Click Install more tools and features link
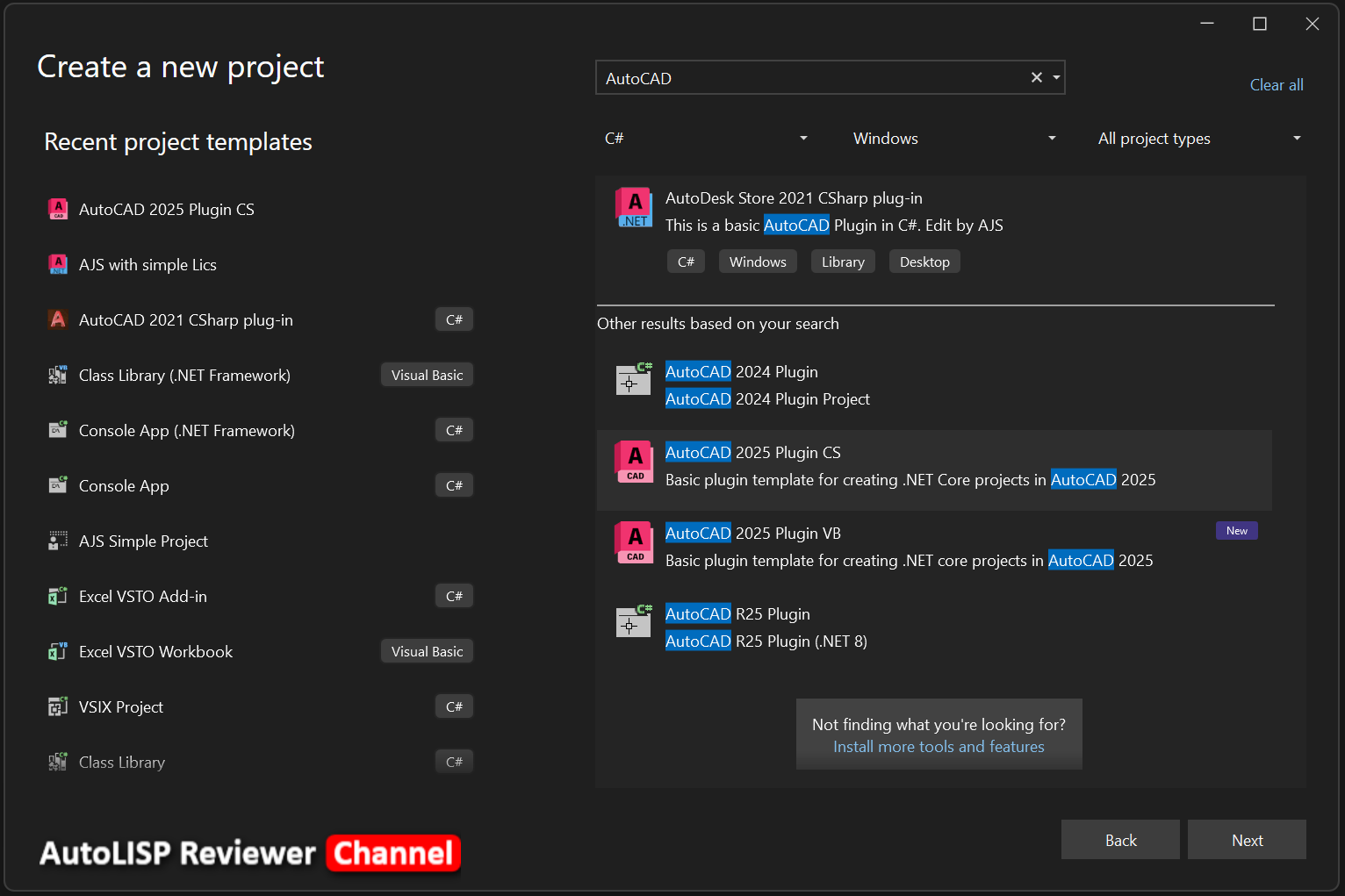Viewport: 1345px width, 896px height. 939,747
